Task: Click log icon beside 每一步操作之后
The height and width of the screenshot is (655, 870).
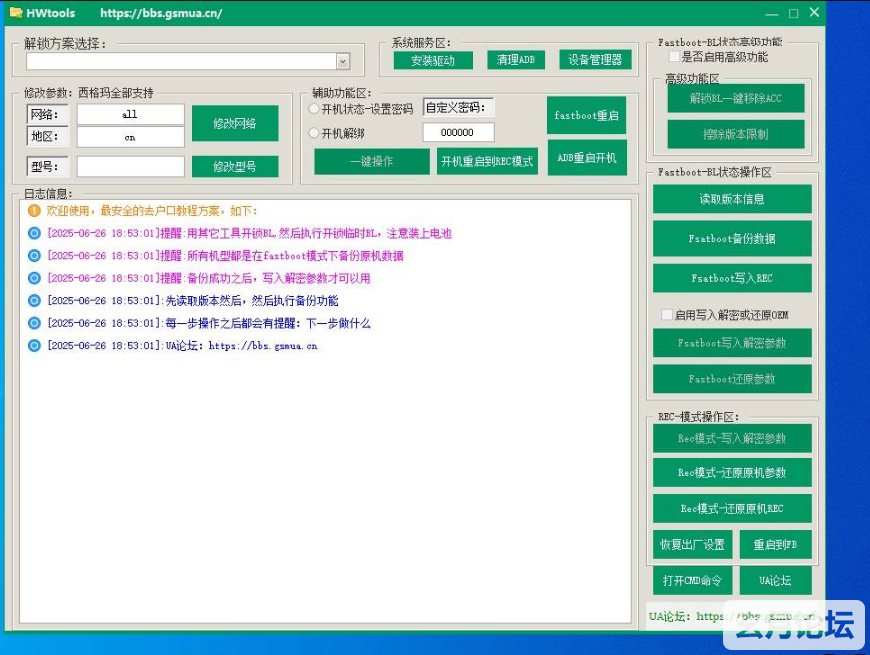Action: pos(34,323)
